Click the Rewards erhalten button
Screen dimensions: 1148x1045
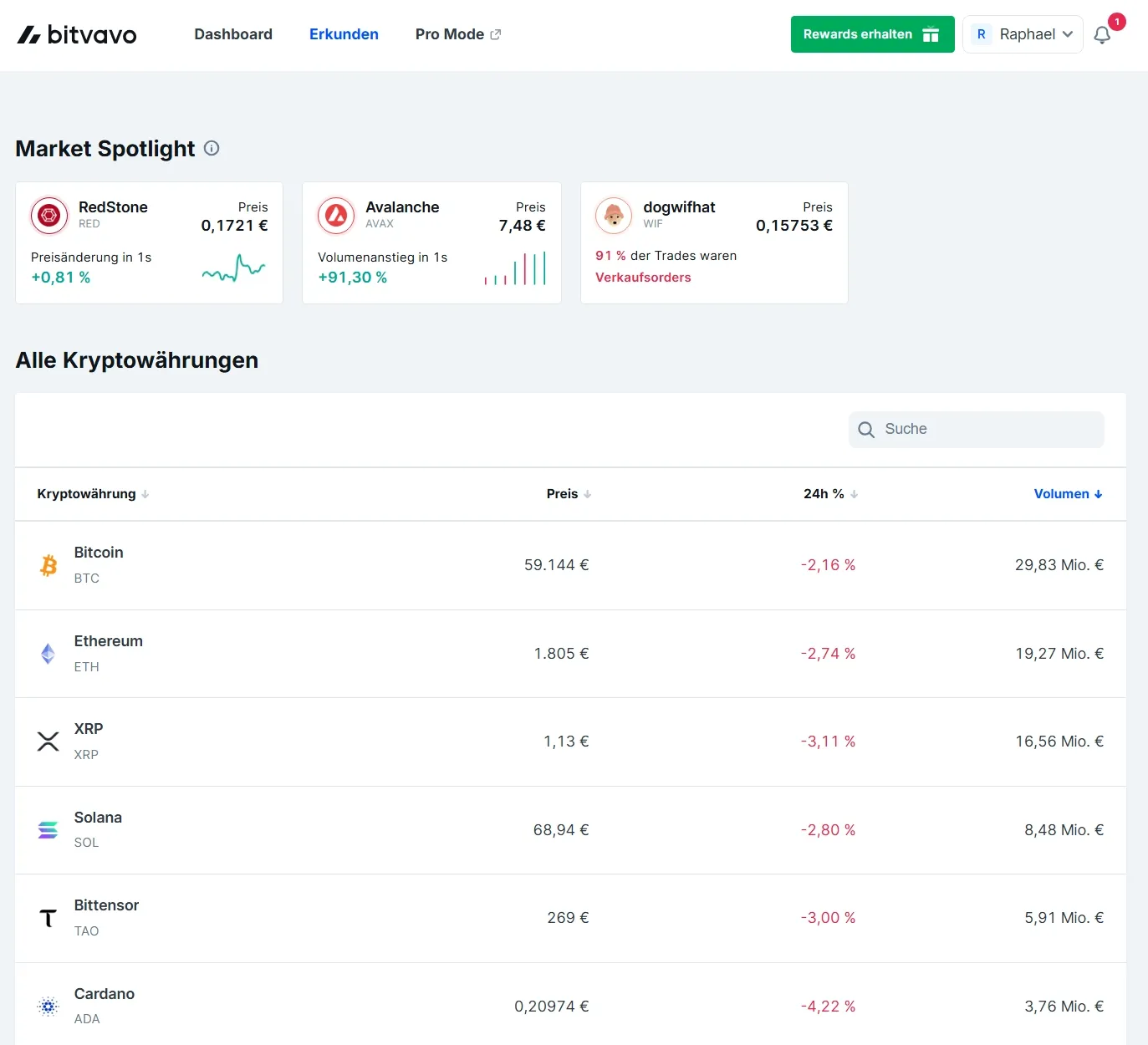(x=873, y=34)
